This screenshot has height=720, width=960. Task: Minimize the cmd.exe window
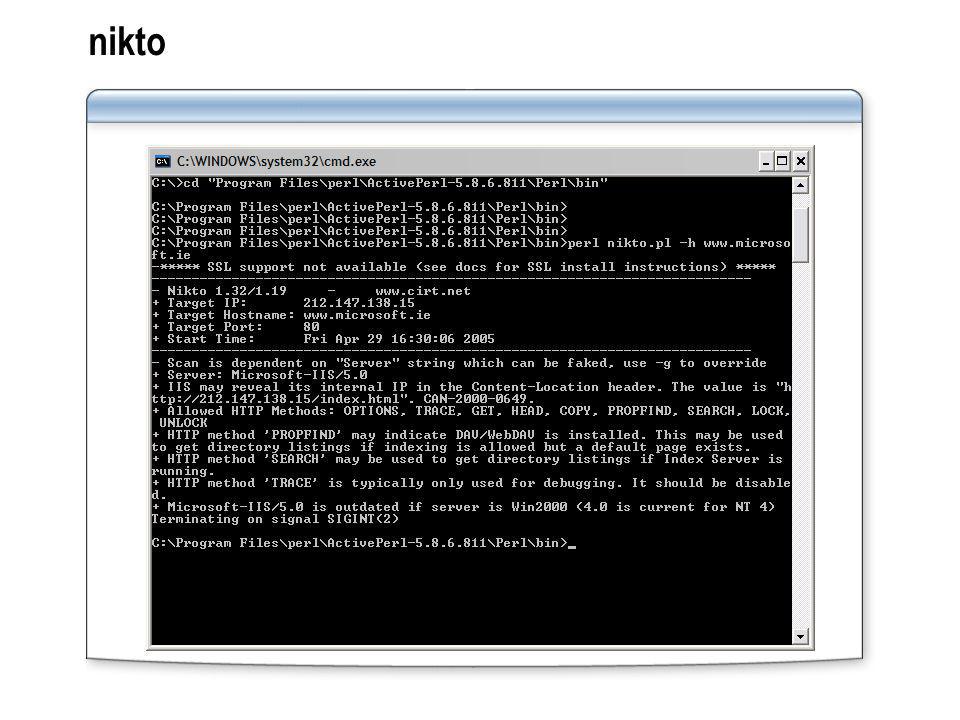tap(765, 162)
